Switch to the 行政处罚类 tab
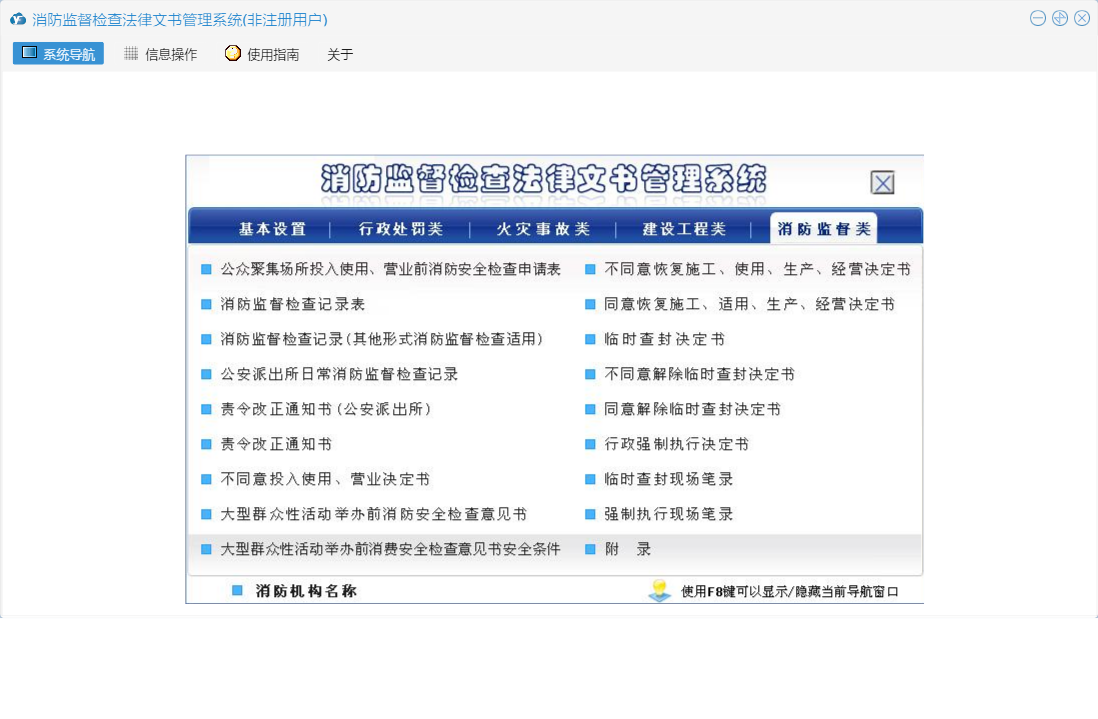Image resolution: width=1098 pixels, height=719 pixels. point(401,229)
